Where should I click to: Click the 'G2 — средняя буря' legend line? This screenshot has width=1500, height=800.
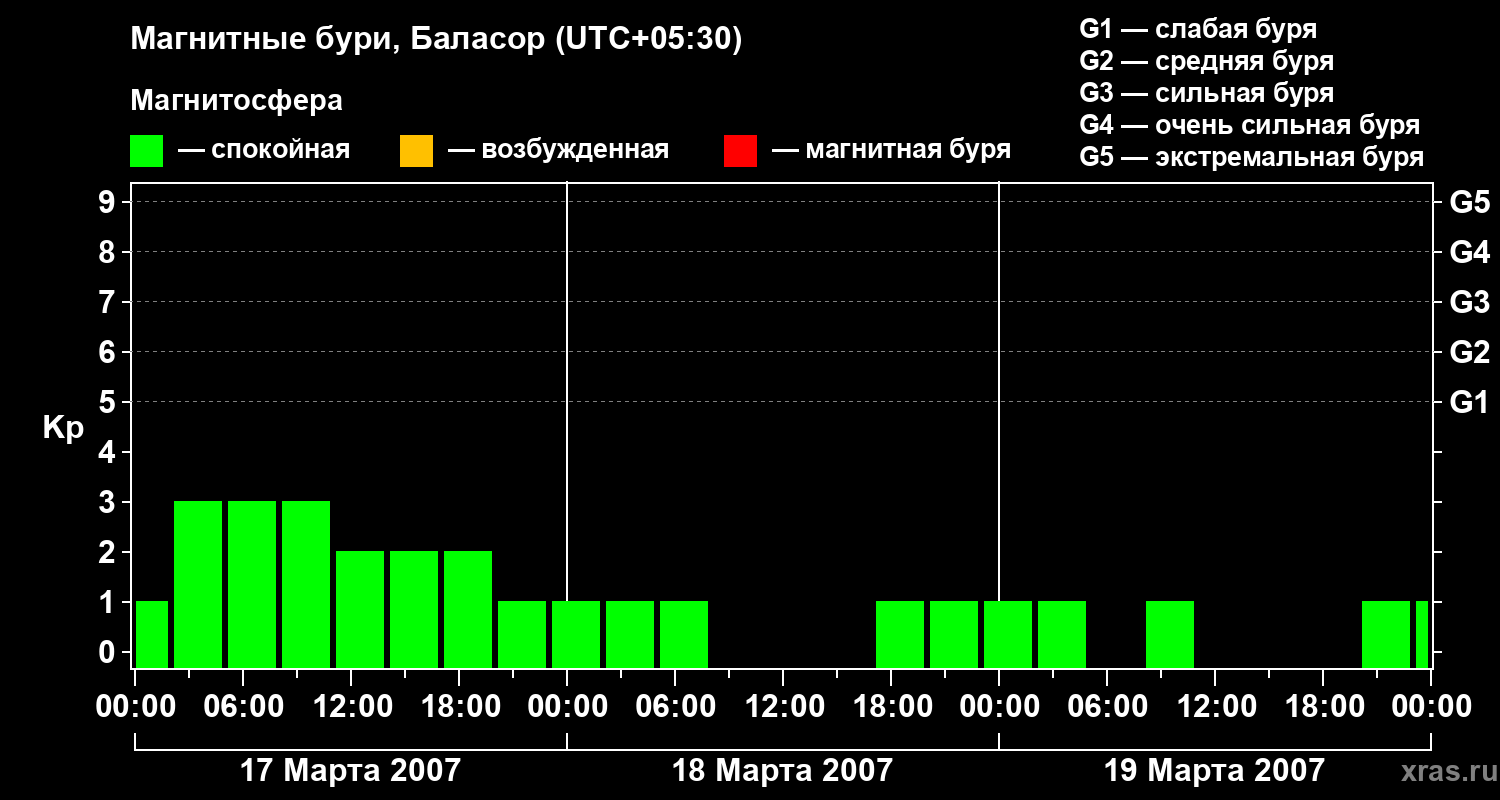point(1206,60)
